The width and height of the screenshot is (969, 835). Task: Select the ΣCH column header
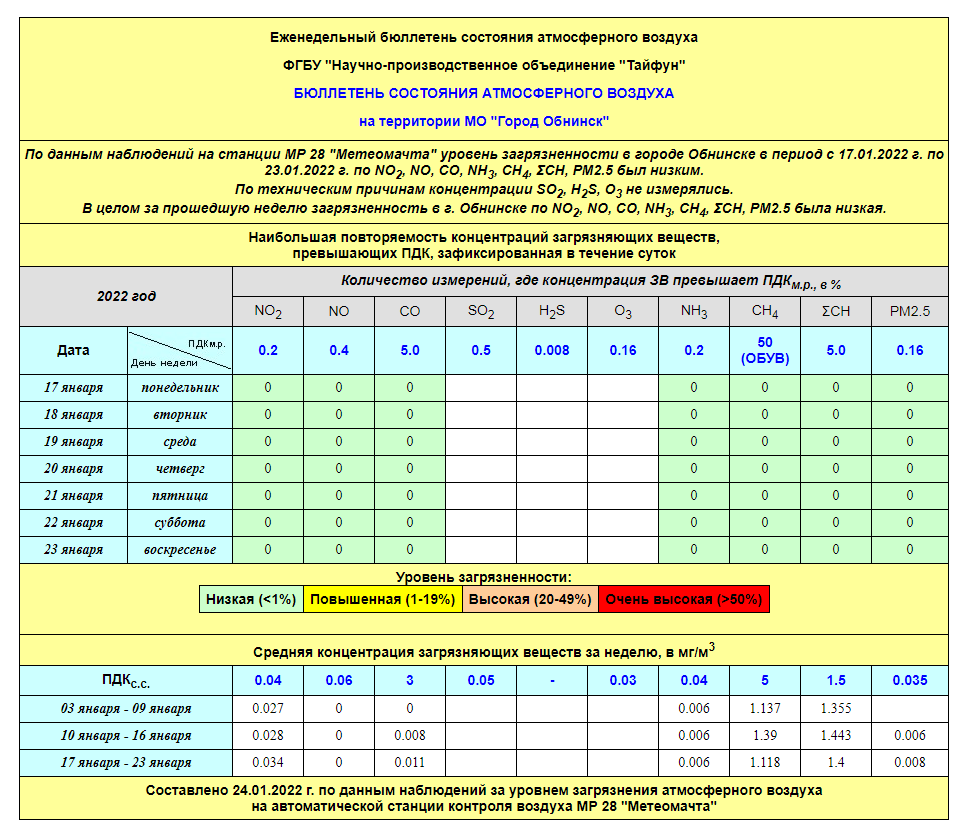click(x=836, y=312)
